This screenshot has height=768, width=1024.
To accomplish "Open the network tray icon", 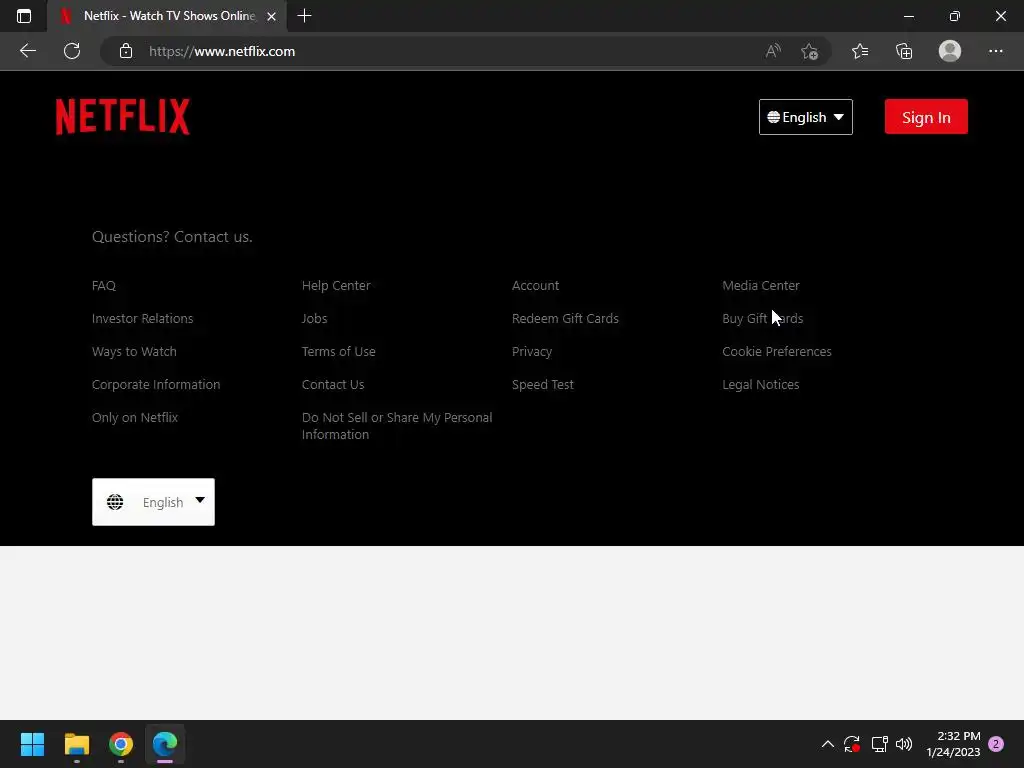I will coord(880,744).
